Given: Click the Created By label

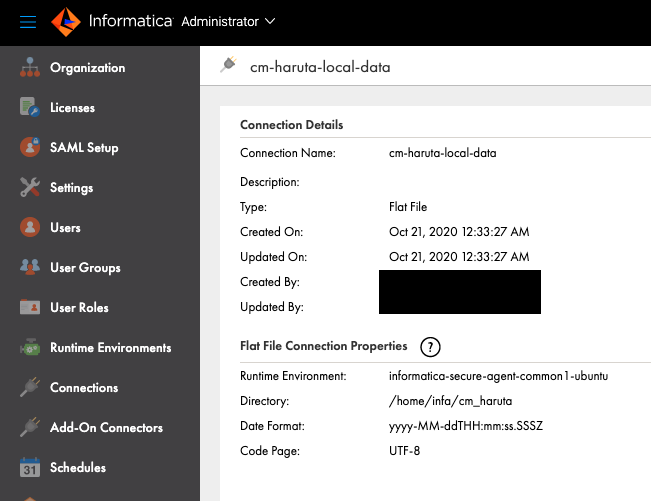Looking at the screenshot, I should tap(270, 282).
